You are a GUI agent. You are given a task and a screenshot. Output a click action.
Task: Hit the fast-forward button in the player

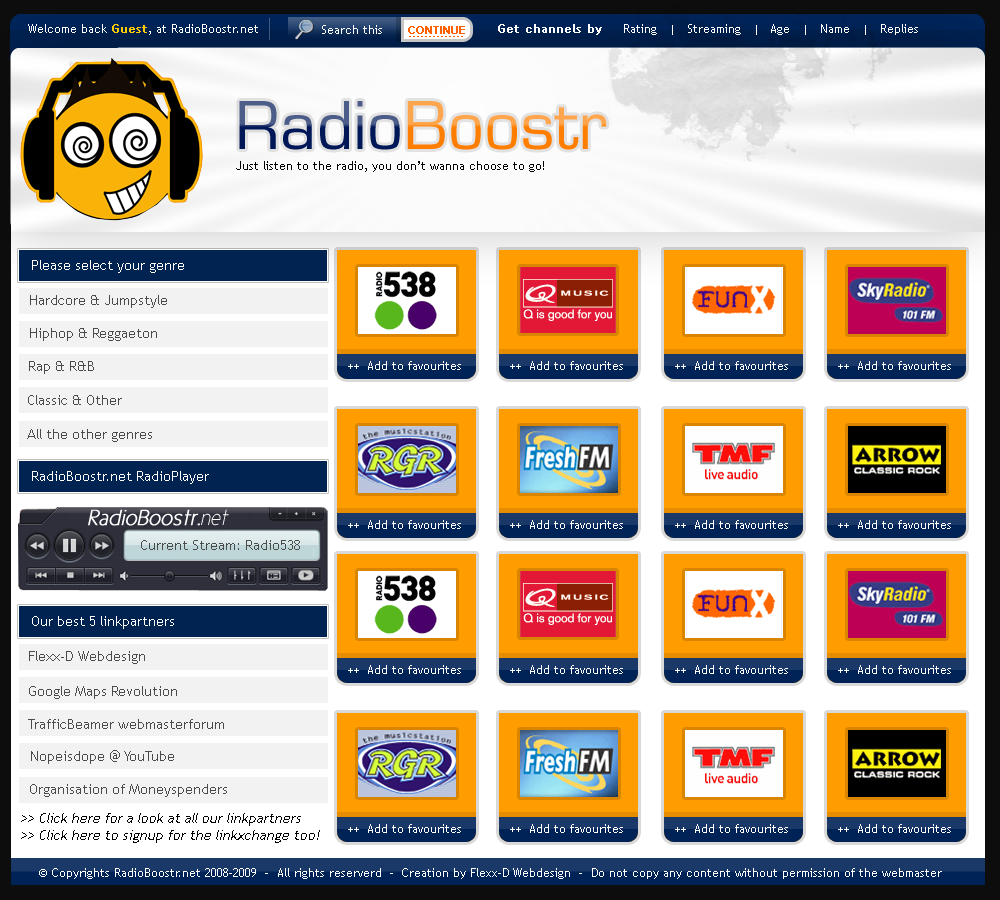(x=101, y=545)
